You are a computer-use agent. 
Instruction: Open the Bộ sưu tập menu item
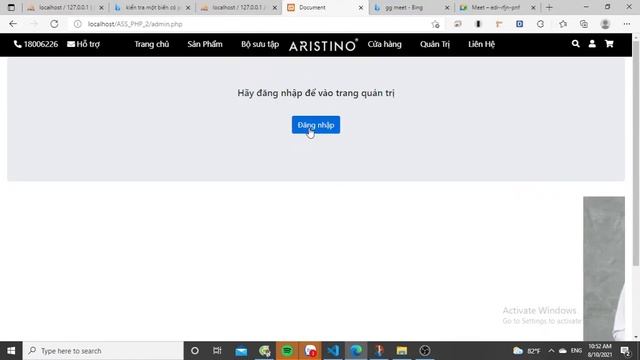[x=260, y=44]
